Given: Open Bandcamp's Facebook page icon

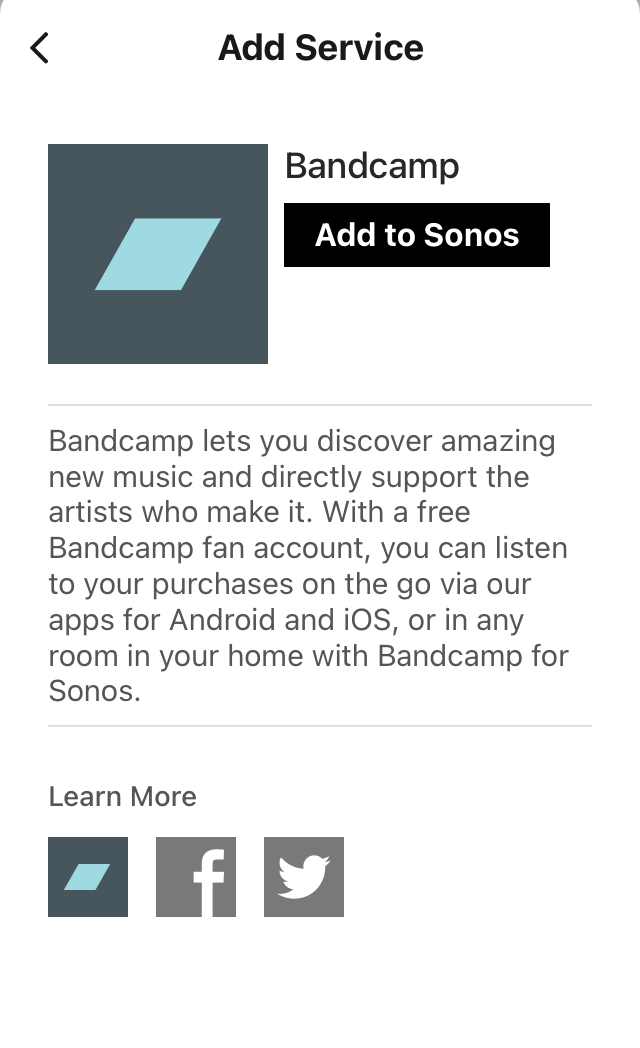Looking at the screenshot, I should (x=196, y=877).
